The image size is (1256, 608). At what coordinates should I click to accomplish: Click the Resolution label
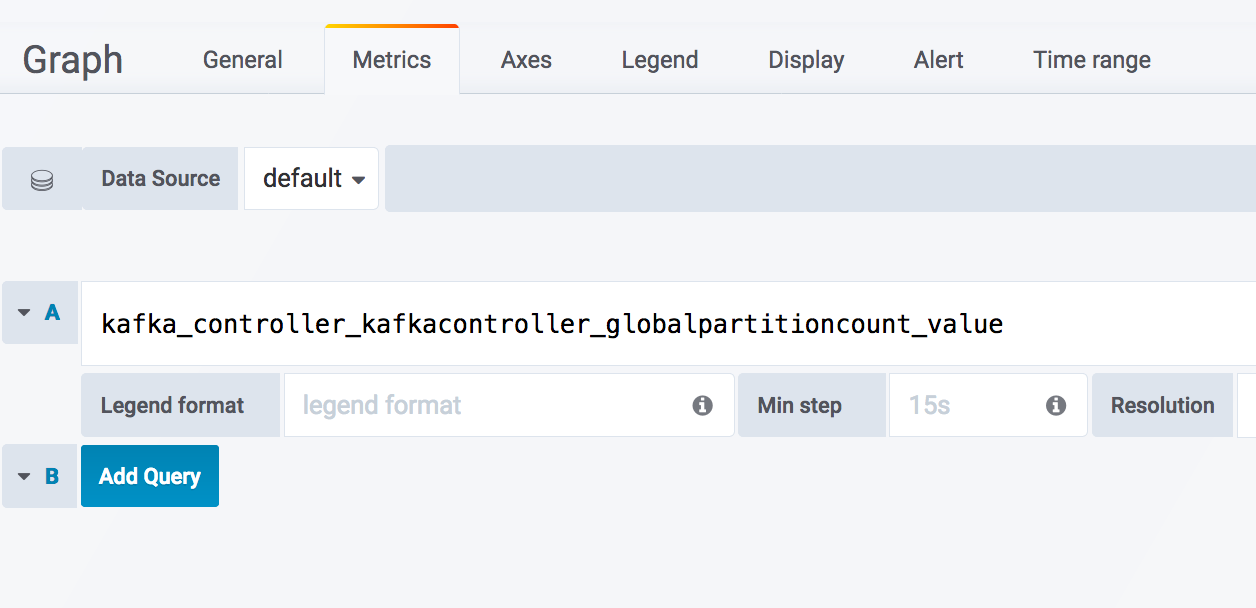1163,405
